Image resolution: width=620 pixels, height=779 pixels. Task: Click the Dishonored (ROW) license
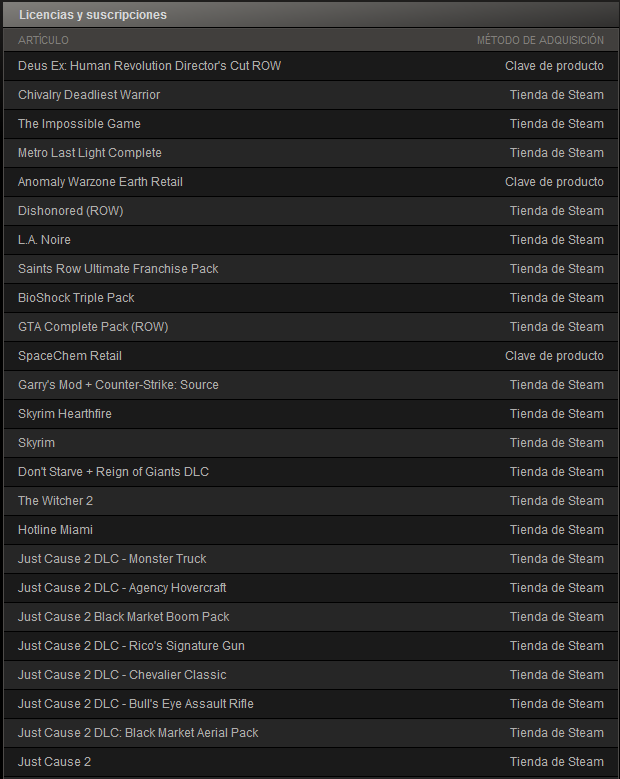click(310, 211)
